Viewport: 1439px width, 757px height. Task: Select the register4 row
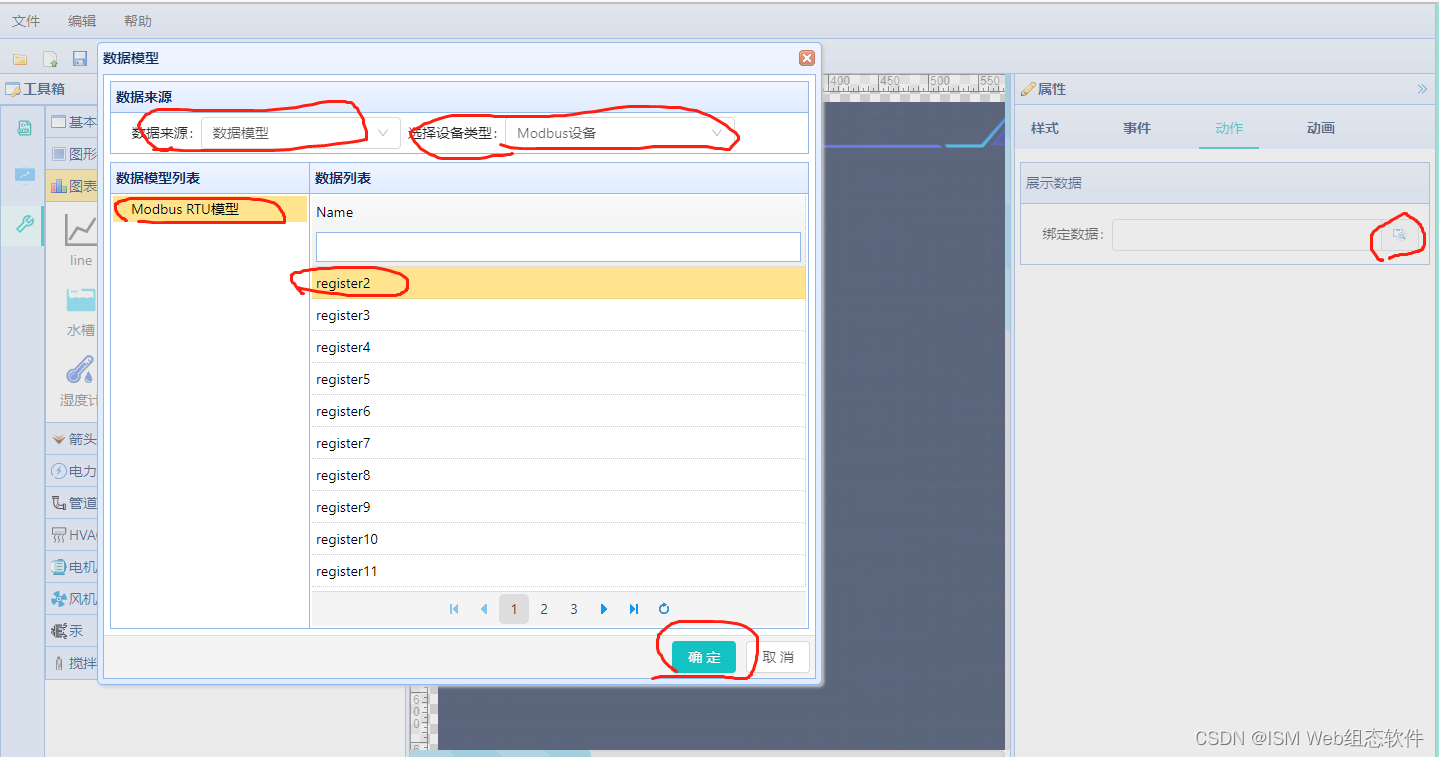click(x=558, y=347)
